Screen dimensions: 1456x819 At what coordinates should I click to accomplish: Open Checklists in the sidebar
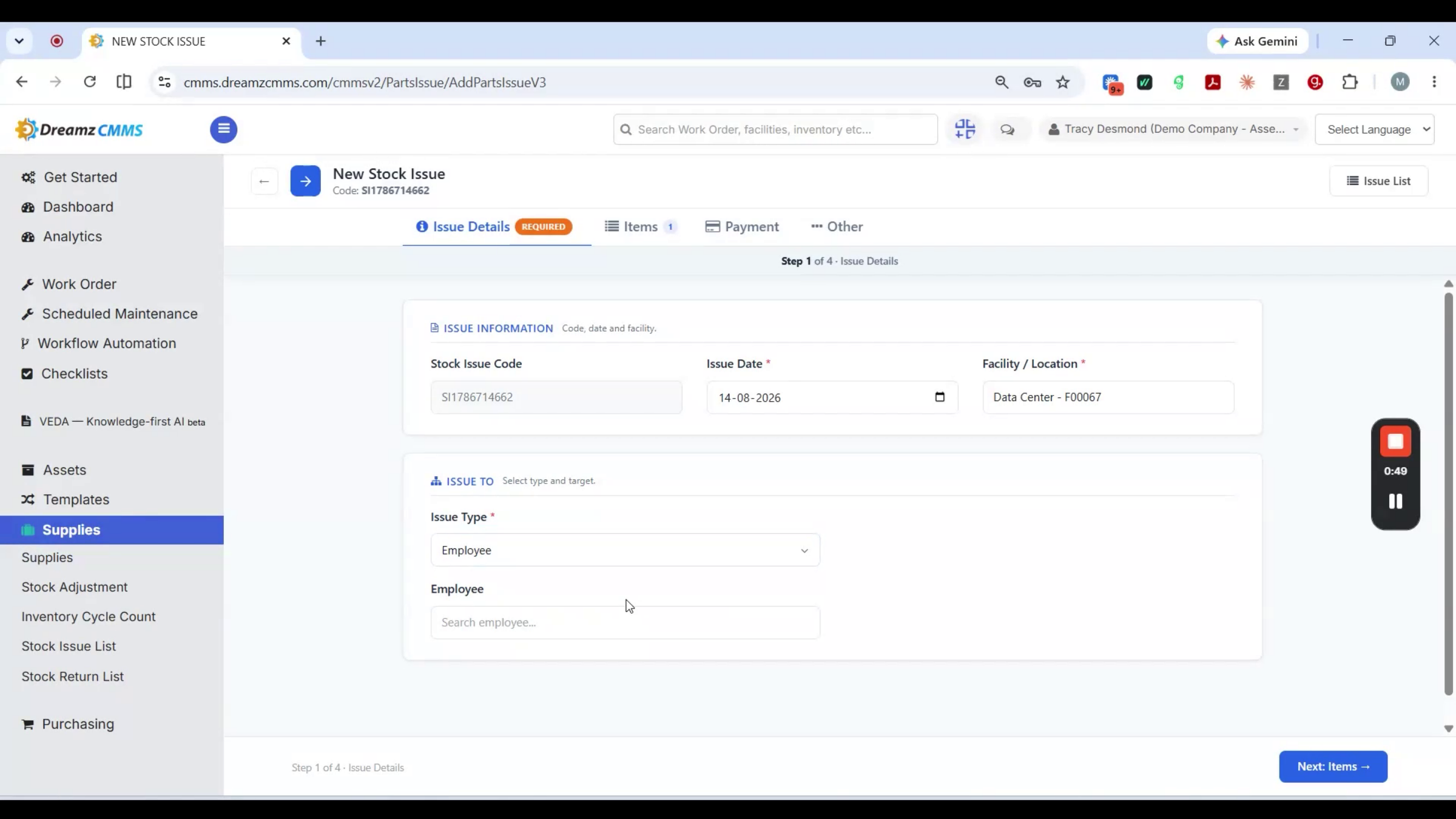click(64, 374)
